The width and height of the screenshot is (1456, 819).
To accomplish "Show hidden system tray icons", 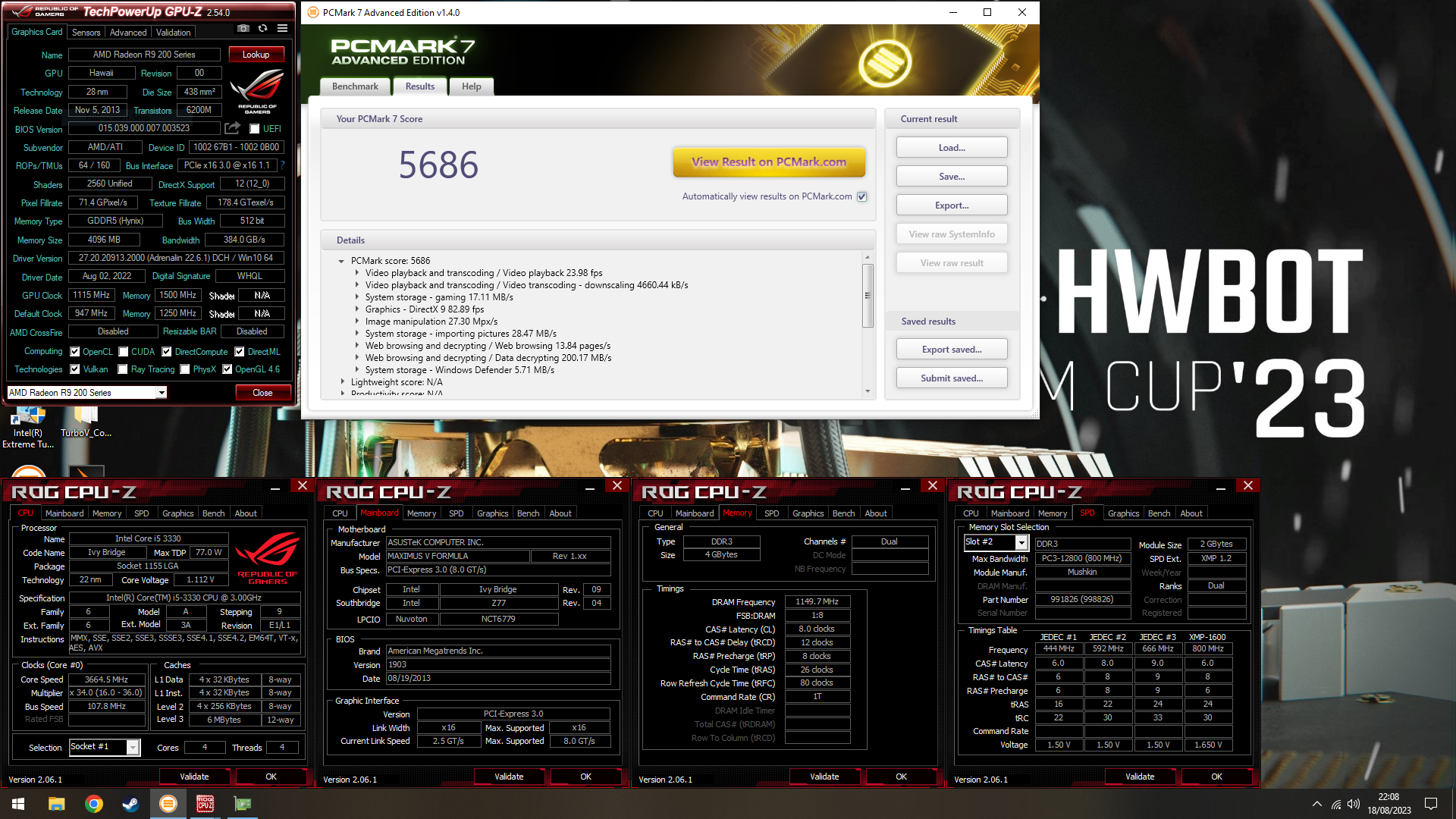I will pos(1316,804).
